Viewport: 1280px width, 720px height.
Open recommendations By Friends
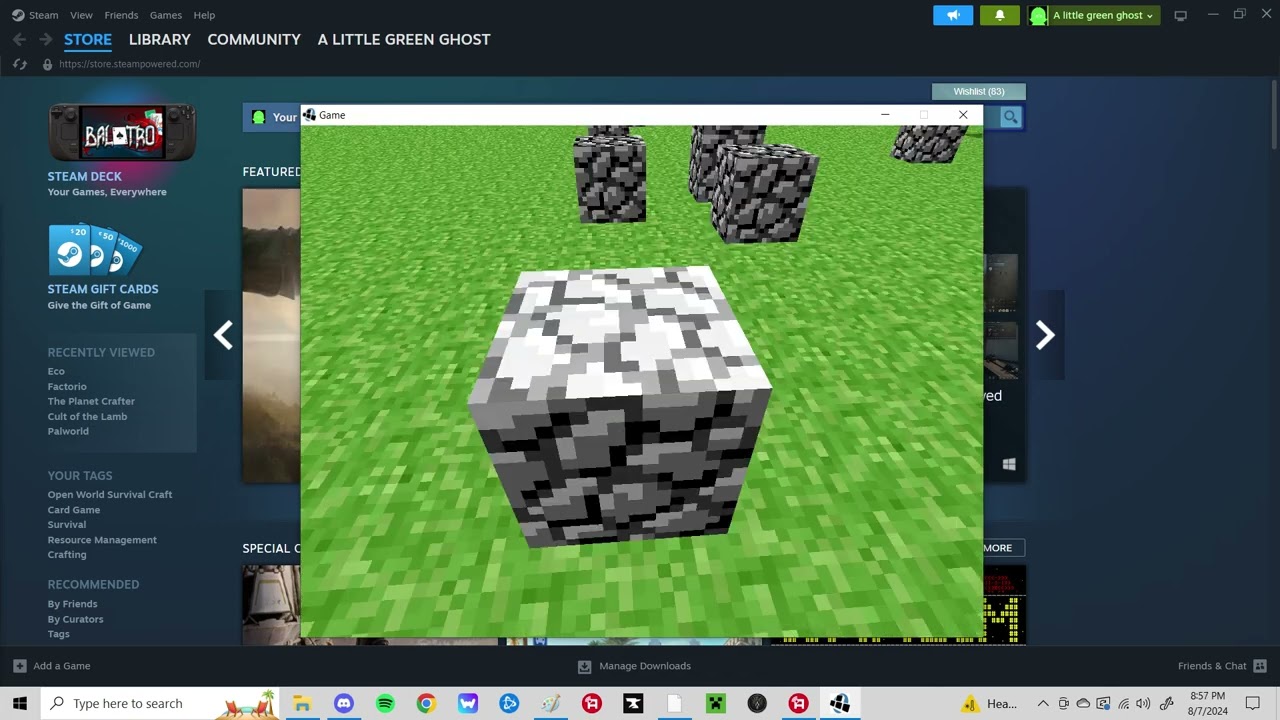pos(73,604)
